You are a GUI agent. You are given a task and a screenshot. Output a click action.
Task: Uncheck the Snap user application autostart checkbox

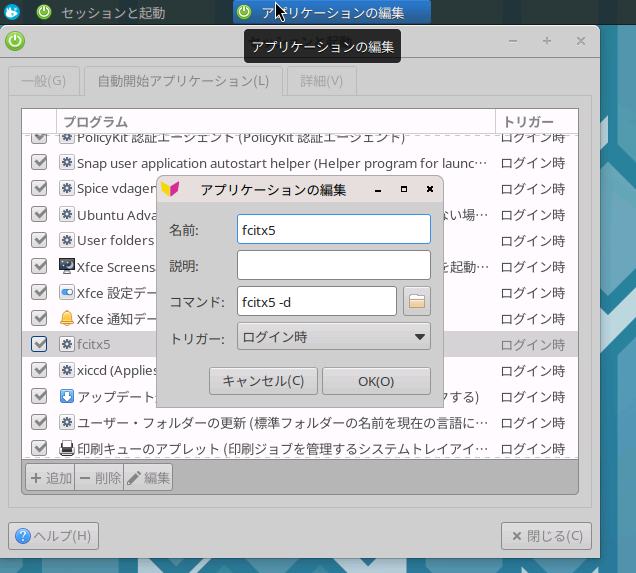(x=39, y=163)
